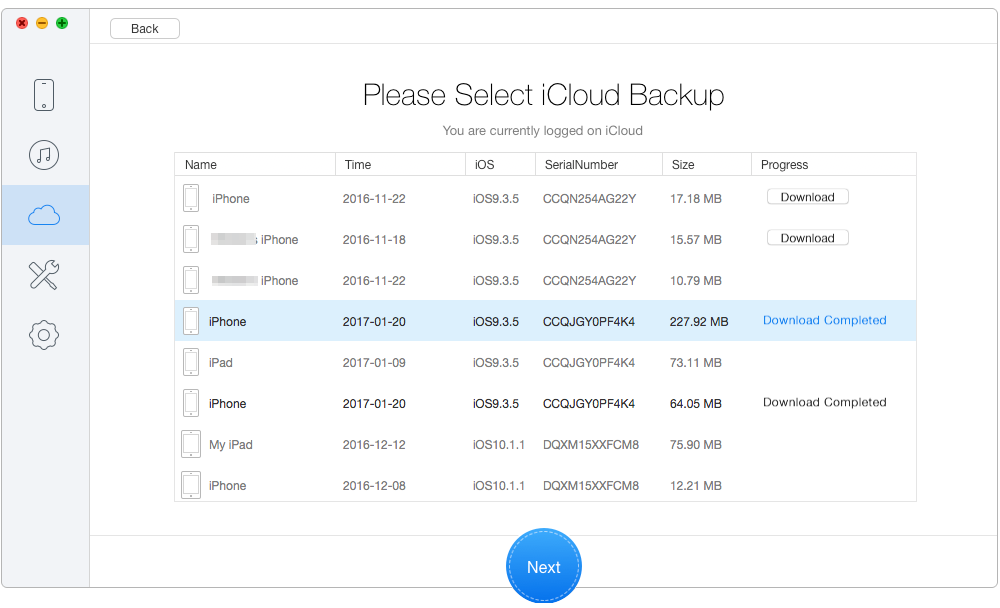Click iOS10.1.1 in the My iPad row
Image resolution: width=1000 pixels, height=608 pixels.
pos(499,445)
